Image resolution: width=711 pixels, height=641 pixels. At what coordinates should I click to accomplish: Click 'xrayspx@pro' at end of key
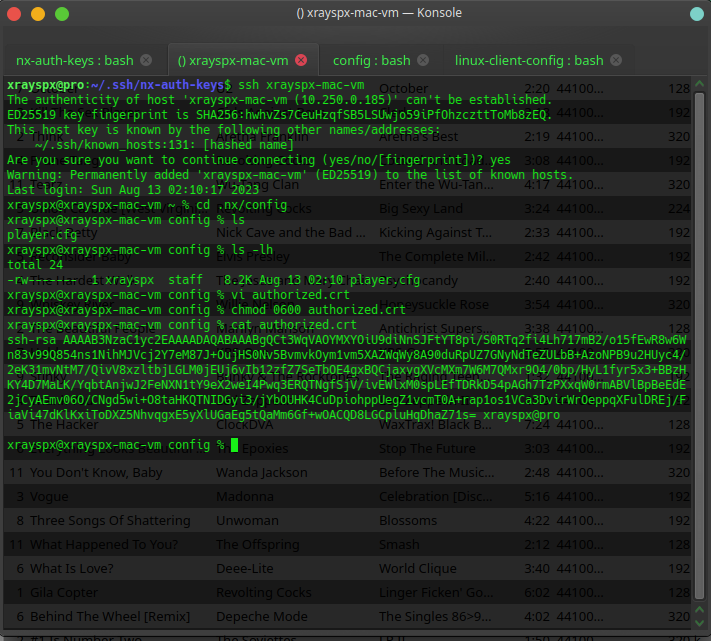point(521,414)
